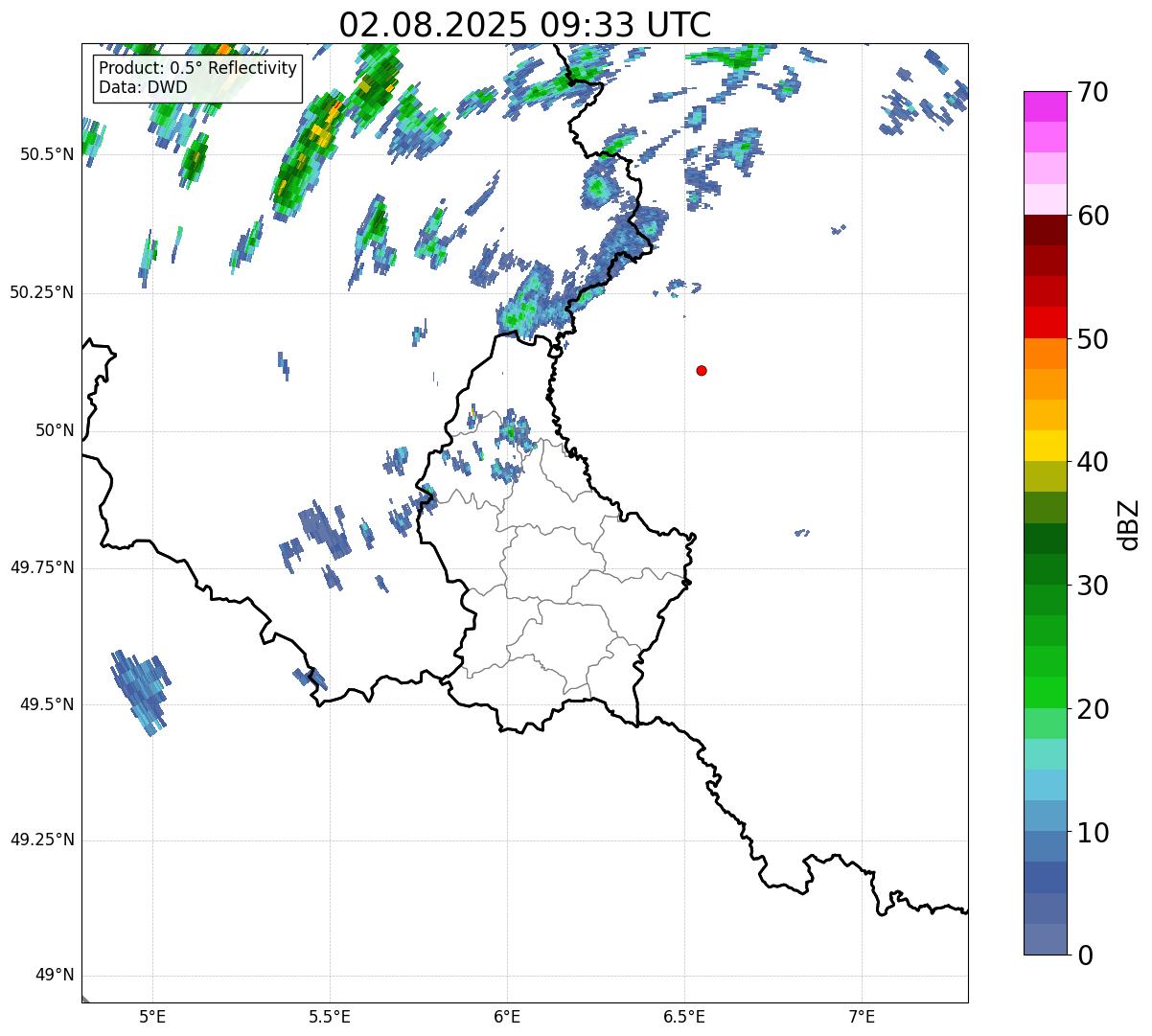
Task: Click the olive-green colorbar segment below 40
Action: pos(1045,477)
